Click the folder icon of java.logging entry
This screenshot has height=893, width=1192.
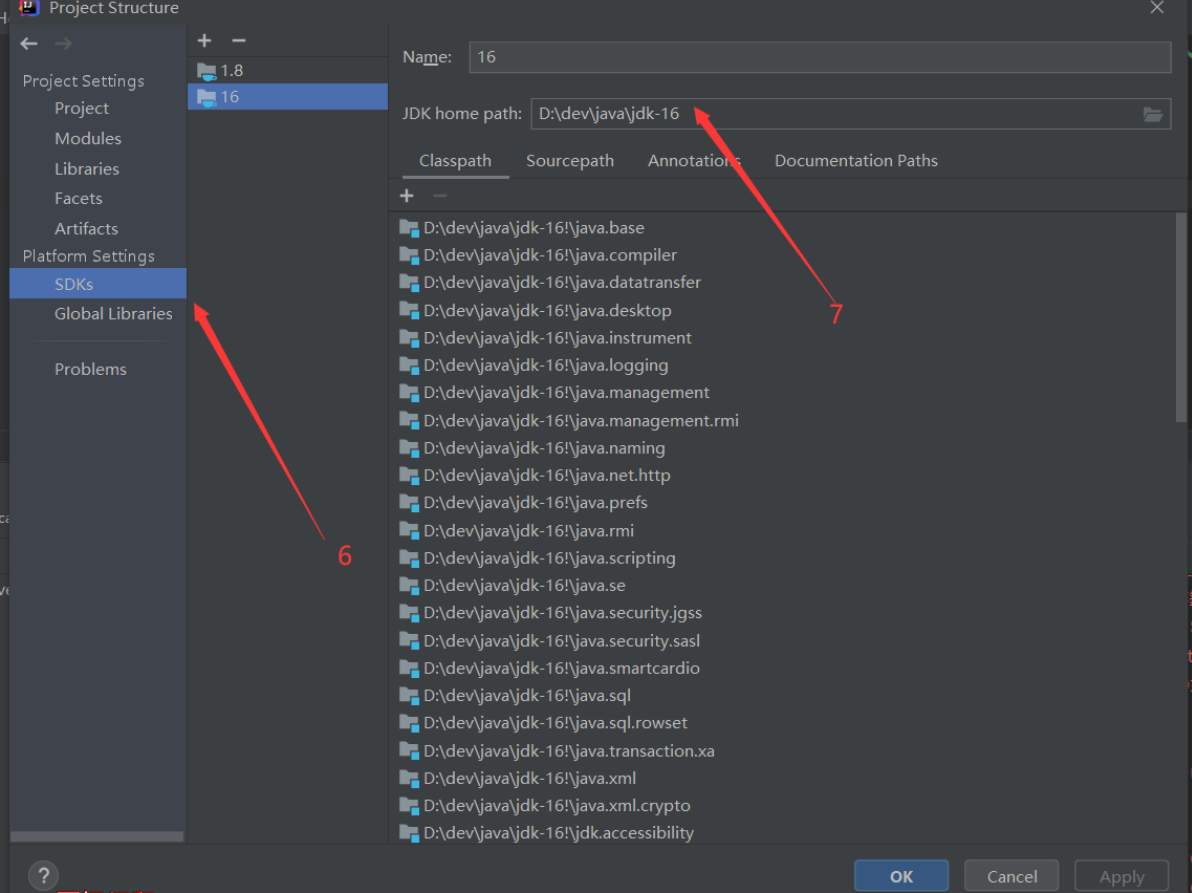(x=409, y=366)
